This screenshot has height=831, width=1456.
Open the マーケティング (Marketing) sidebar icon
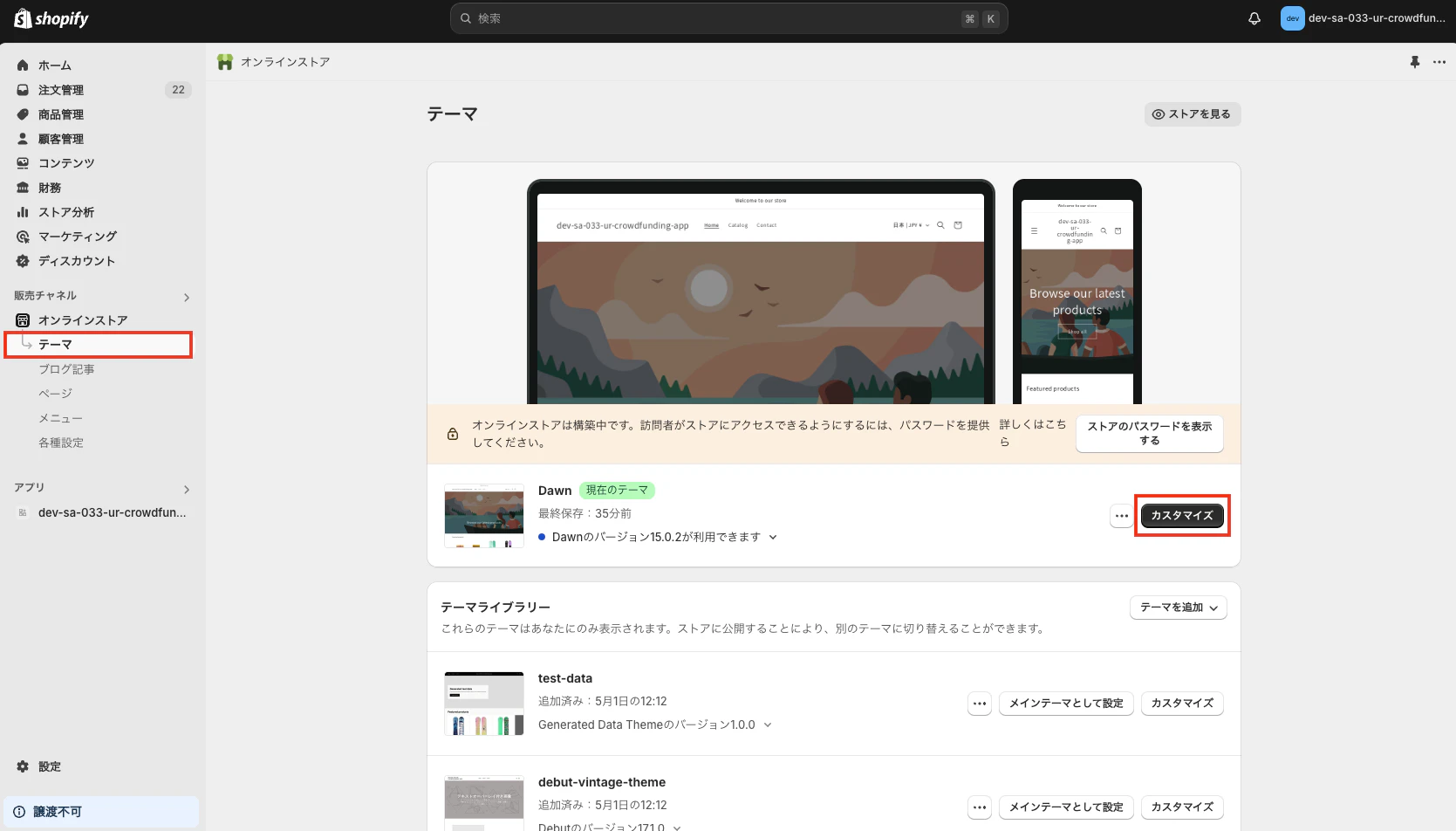(21, 236)
